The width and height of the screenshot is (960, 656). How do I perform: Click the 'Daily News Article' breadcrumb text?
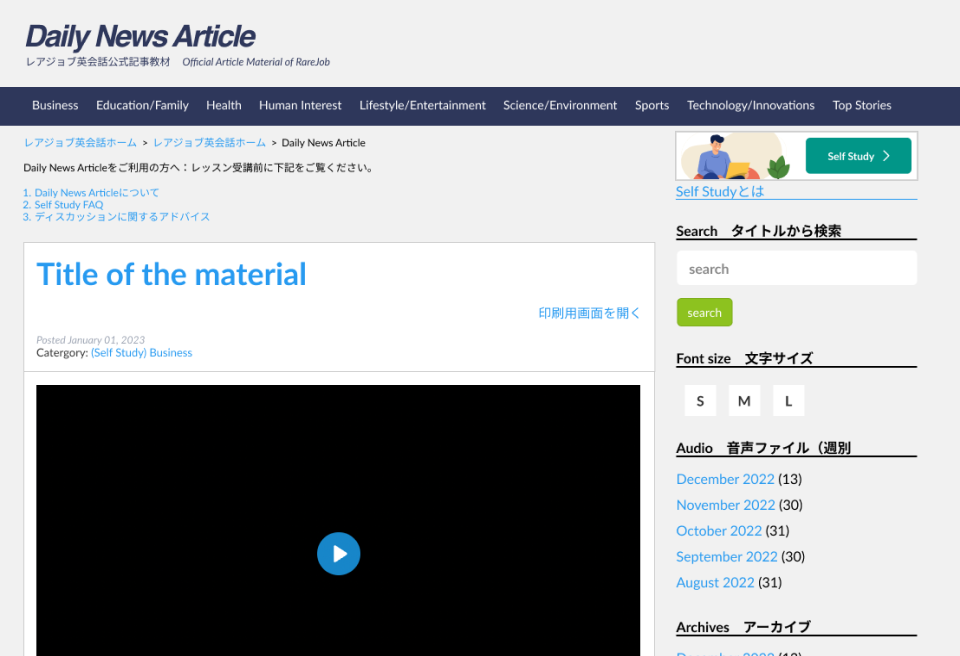click(323, 143)
